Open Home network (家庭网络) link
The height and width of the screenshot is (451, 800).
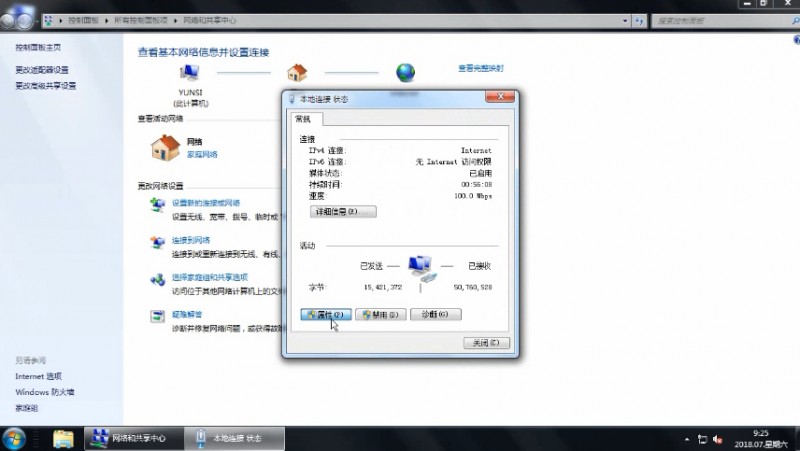[x=202, y=155]
